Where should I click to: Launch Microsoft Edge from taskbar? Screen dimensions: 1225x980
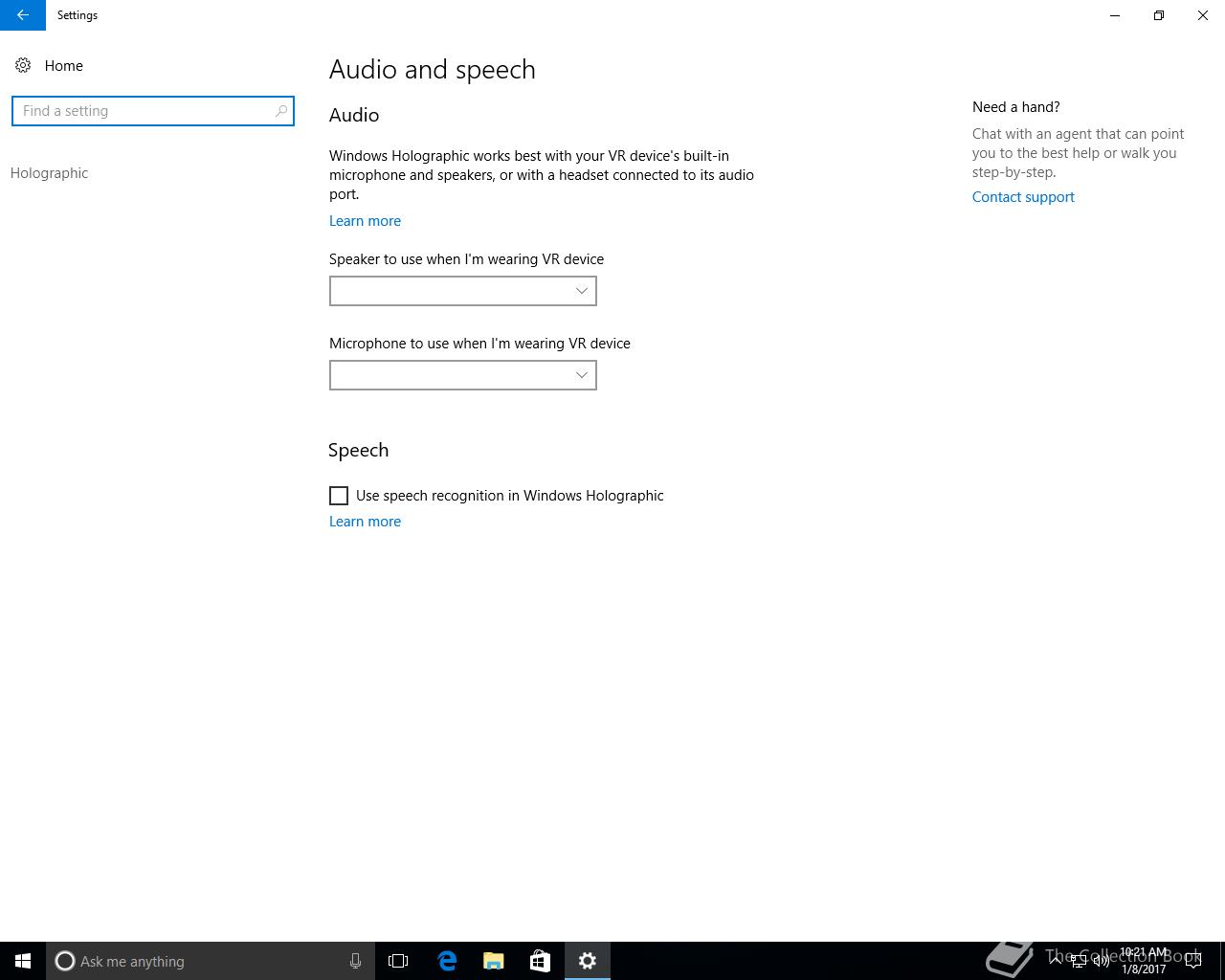[447, 961]
